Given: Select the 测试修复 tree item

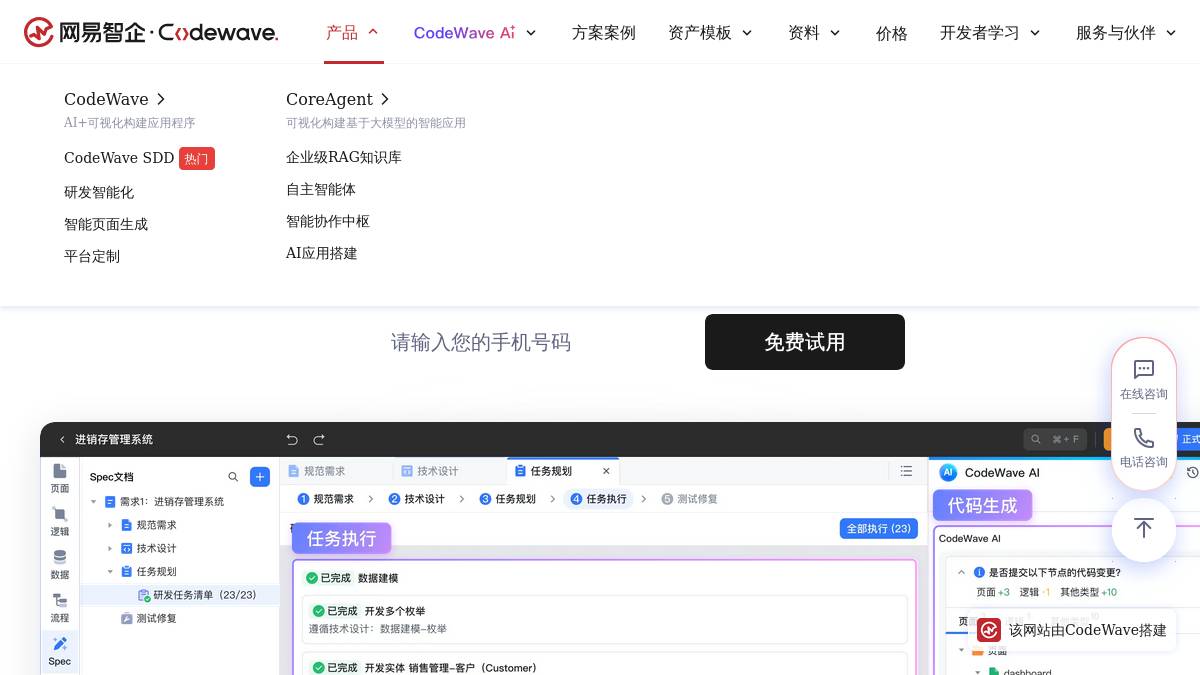Looking at the screenshot, I should point(148,618).
